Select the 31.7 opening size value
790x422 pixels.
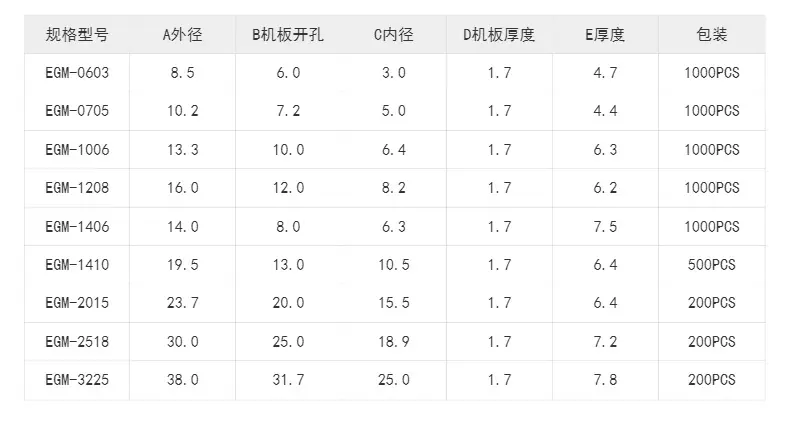click(288, 380)
